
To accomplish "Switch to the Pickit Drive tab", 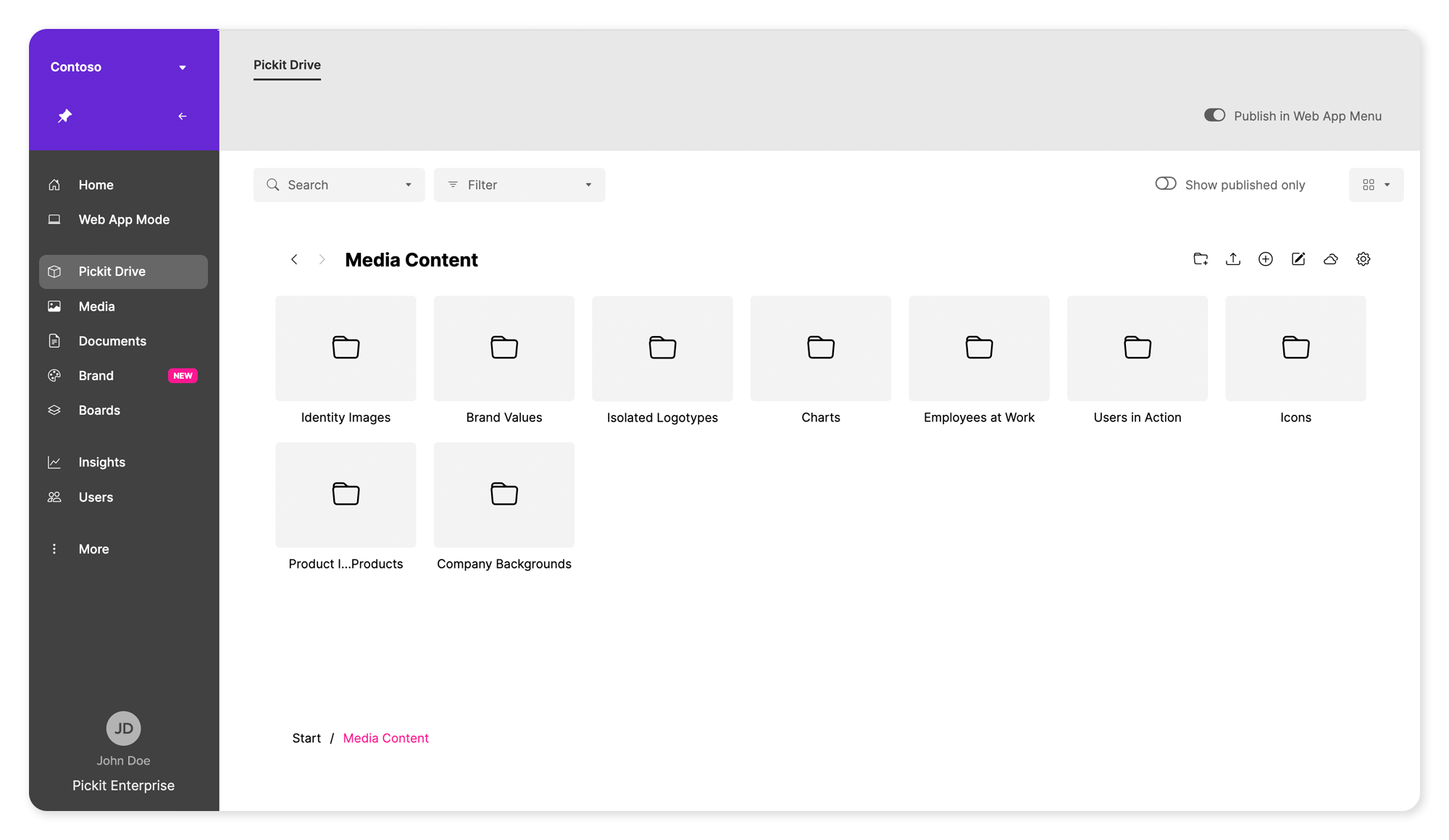I will coord(287,65).
